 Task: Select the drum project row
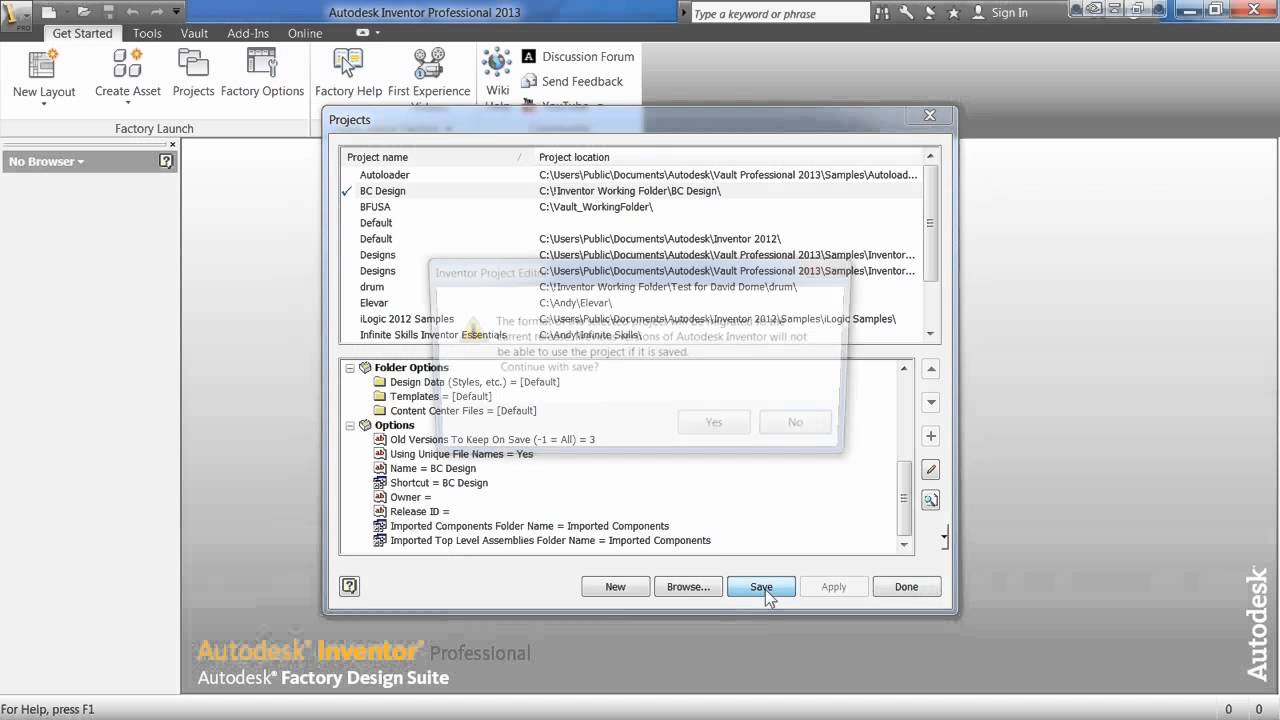click(631, 287)
